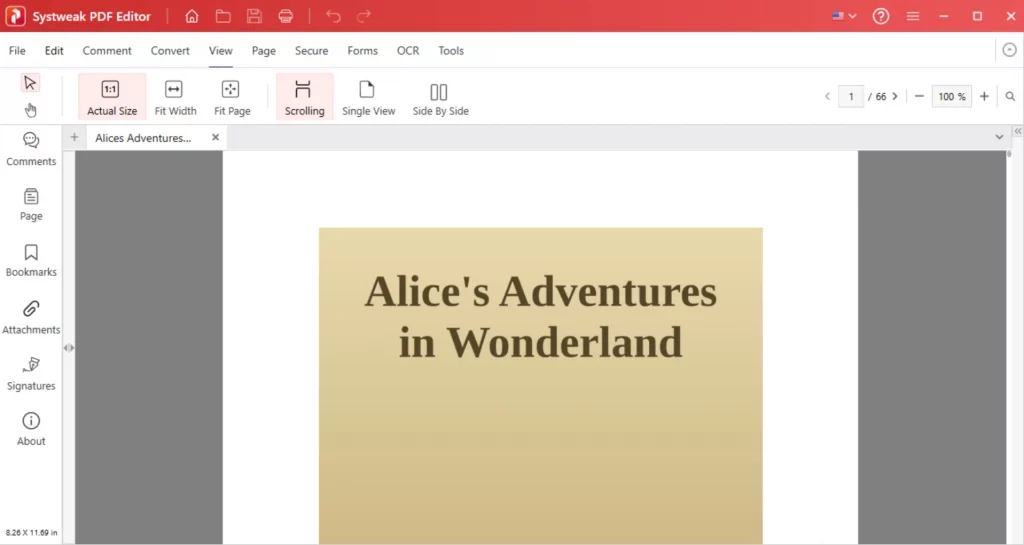
Task: Go to the previous page arrow
Action: coord(827,97)
